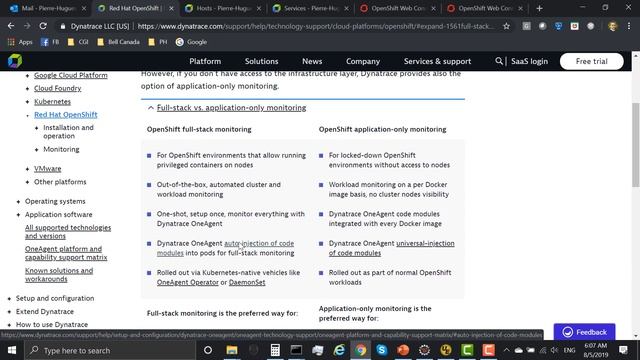The width and height of the screenshot is (640, 360).
Task: Click the Chrome profile avatar icon
Action: click(612, 26)
